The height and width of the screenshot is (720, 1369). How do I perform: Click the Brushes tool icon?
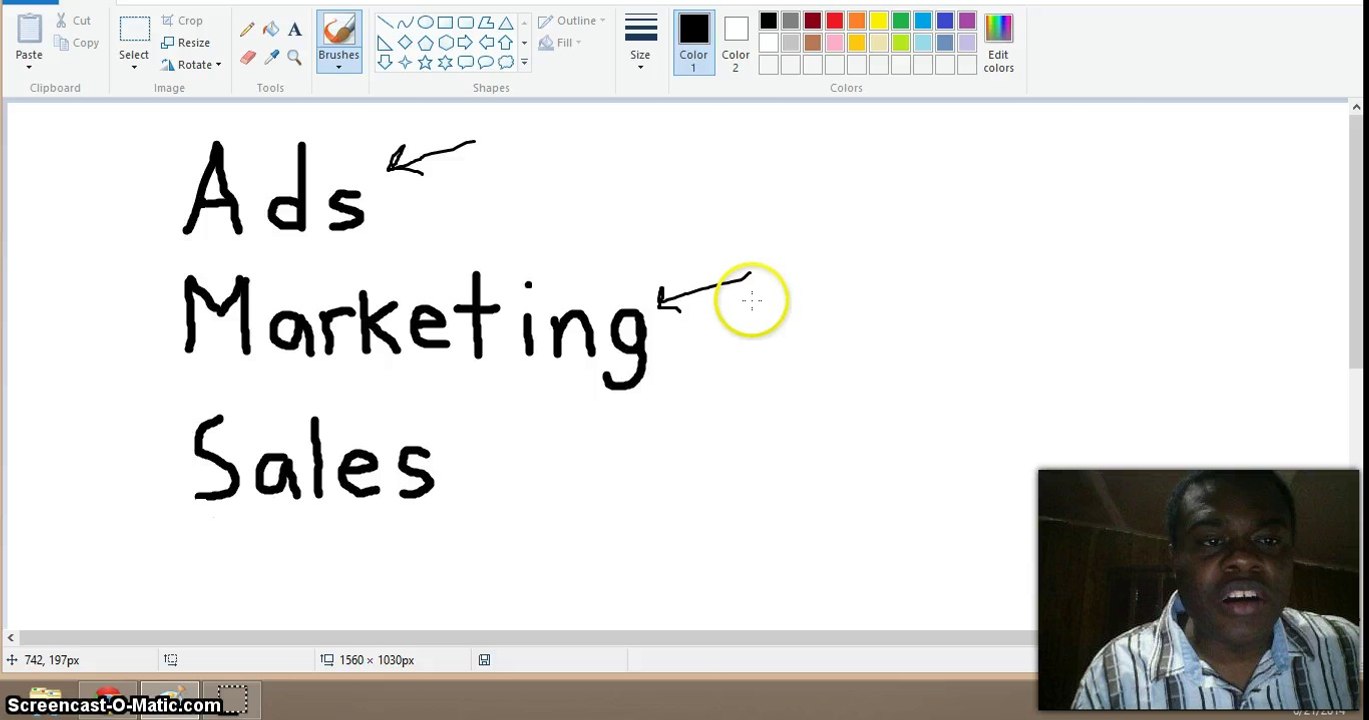pos(339,30)
